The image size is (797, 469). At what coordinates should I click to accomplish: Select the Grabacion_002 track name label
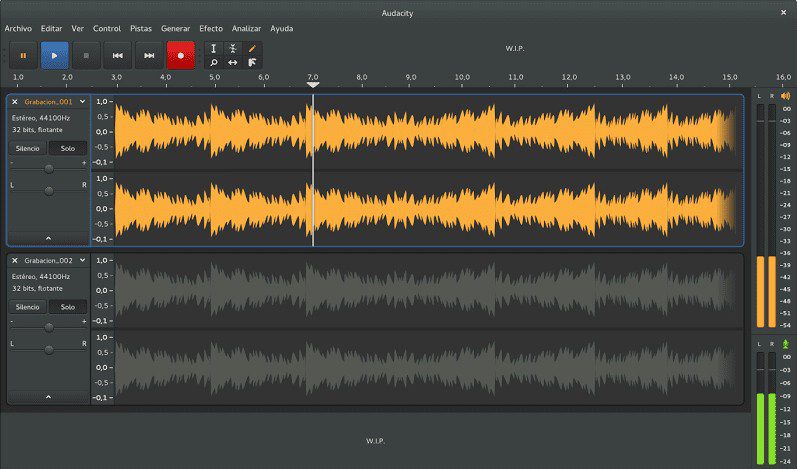coord(48,260)
